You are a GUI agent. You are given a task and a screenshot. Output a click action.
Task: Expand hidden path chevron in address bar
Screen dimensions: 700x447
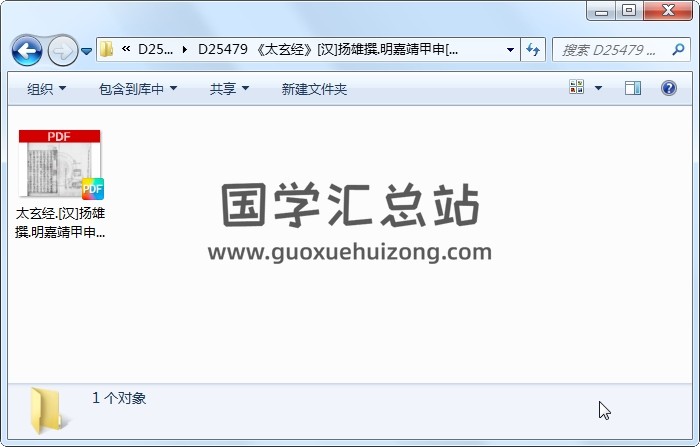tap(126, 49)
